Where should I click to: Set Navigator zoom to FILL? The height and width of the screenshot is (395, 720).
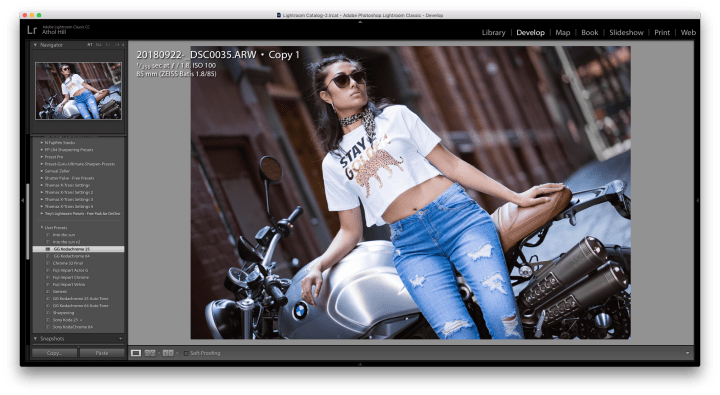(99, 45)
